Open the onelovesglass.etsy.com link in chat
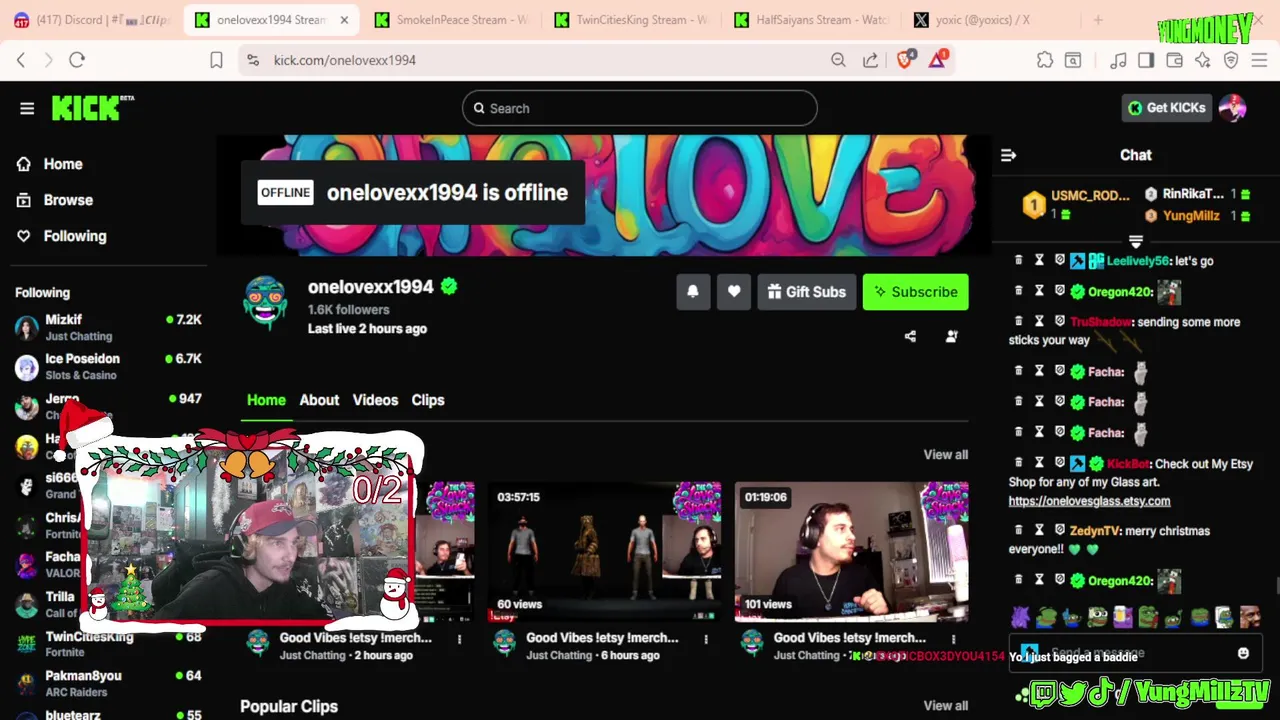 point(1089,501)
